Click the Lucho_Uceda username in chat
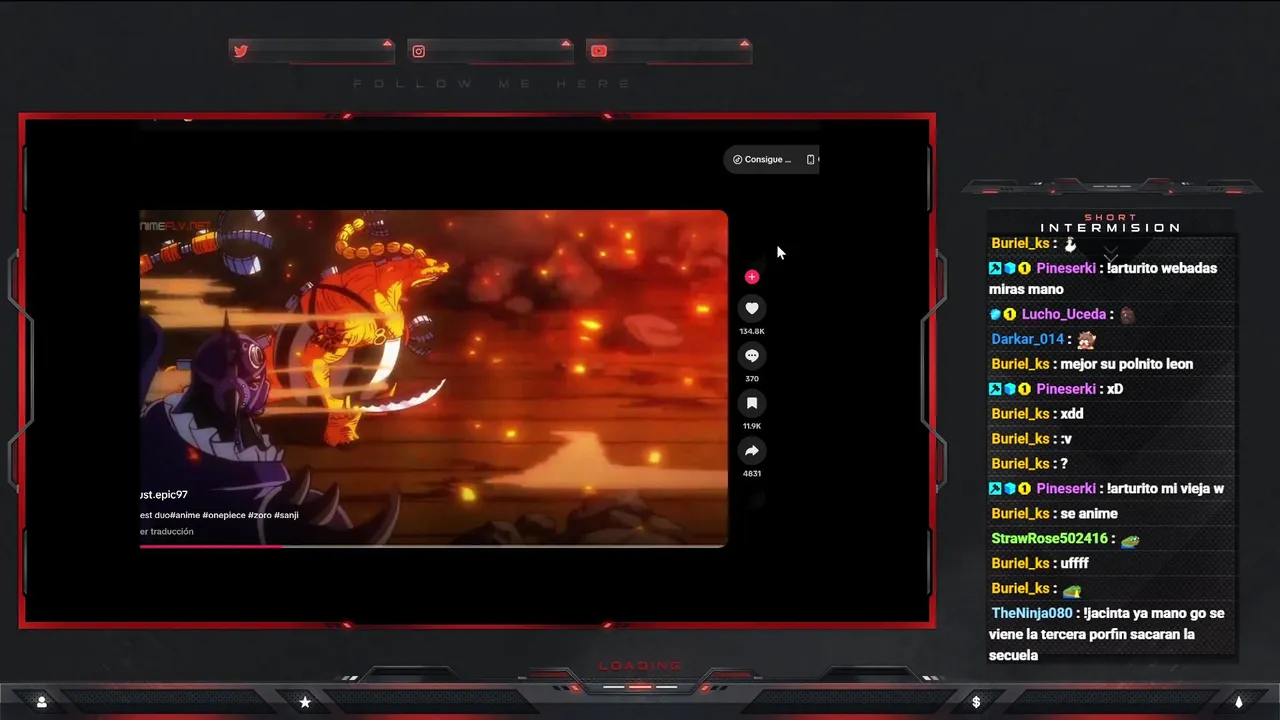 click(1064, 314)
